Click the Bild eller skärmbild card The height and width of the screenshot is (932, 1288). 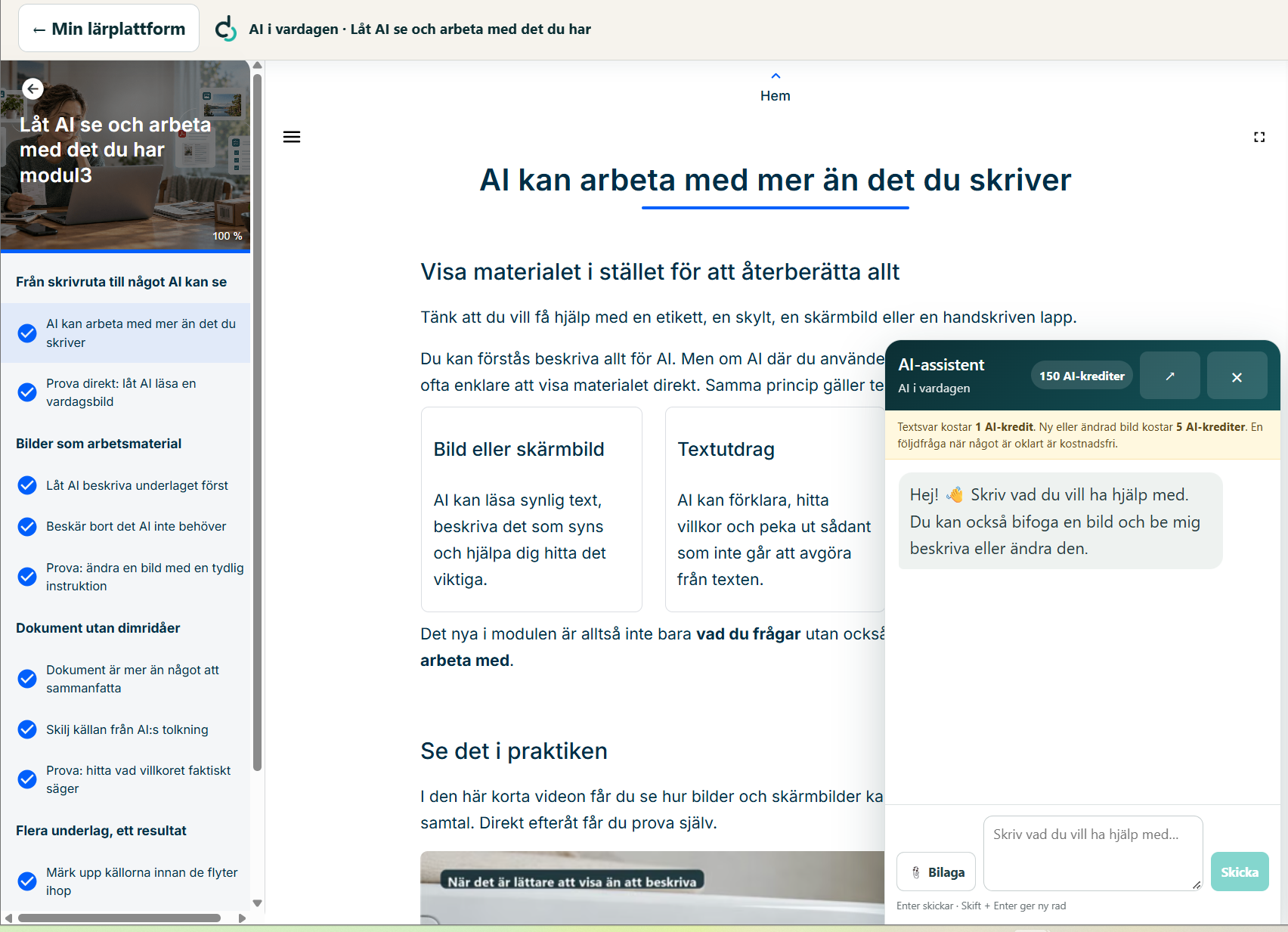click(x=531, y=509)
